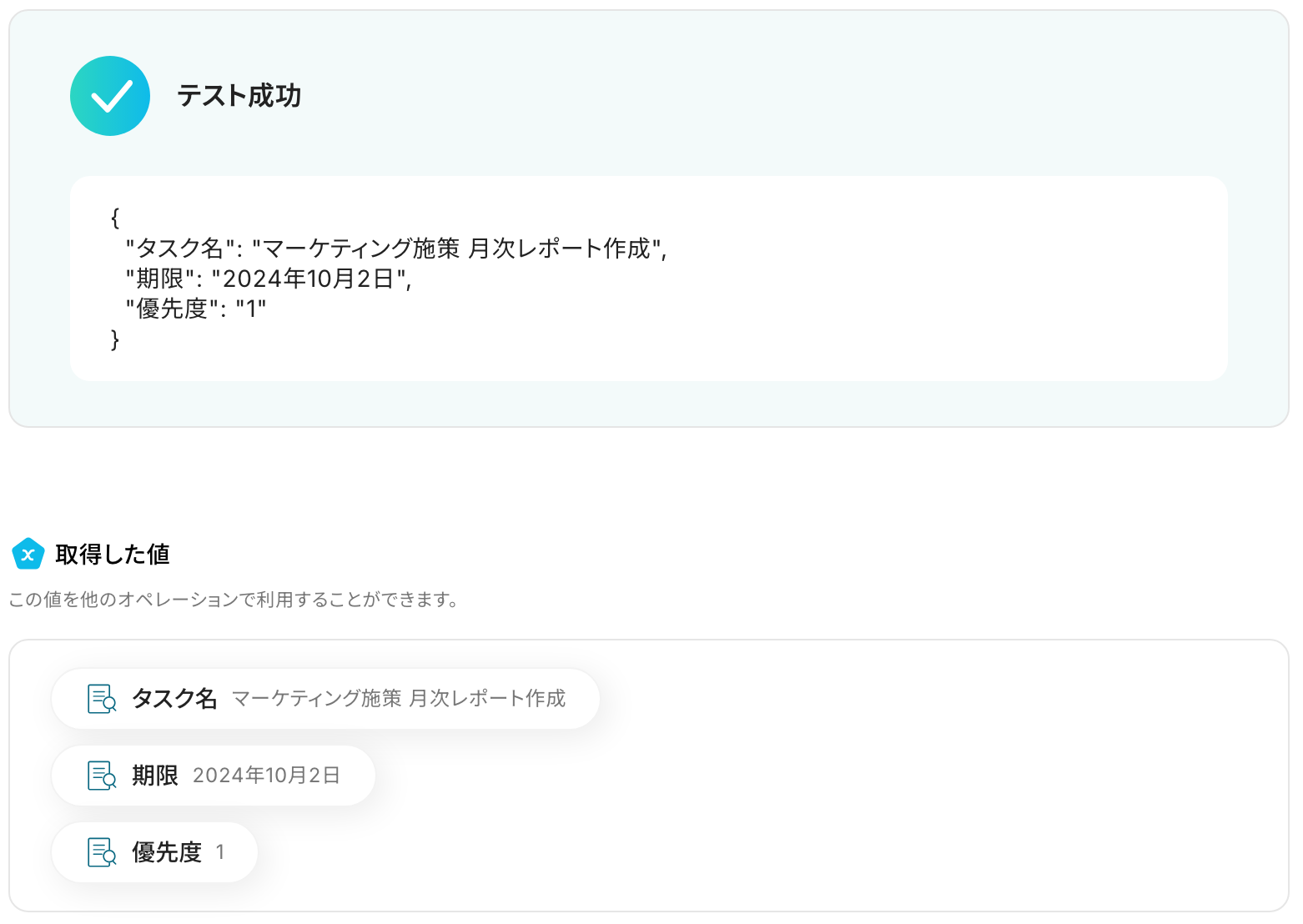
Task: Select the 期限 label in value chip
Action: click(x=155, y=776)
